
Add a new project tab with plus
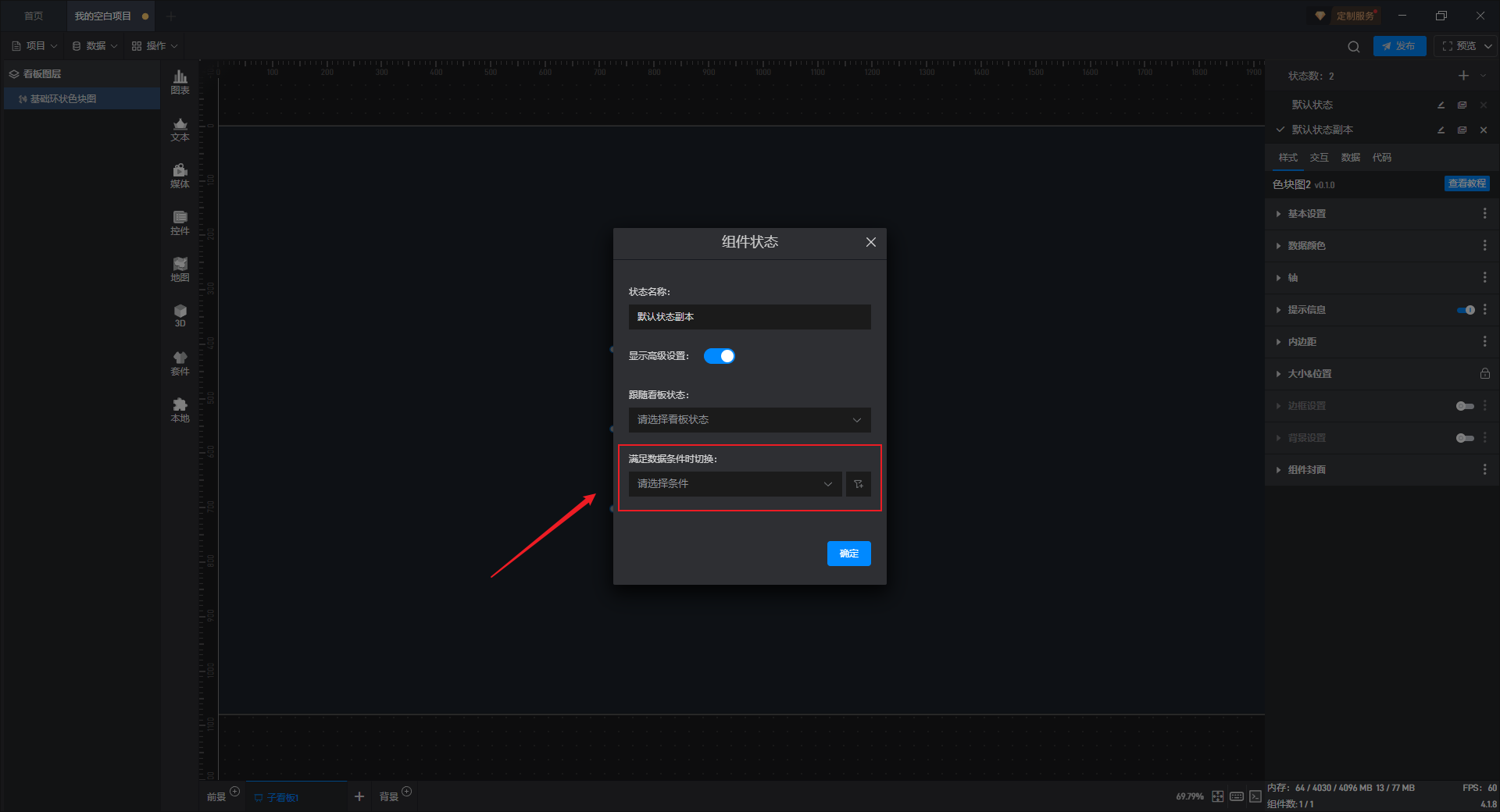tap(171, 16)
